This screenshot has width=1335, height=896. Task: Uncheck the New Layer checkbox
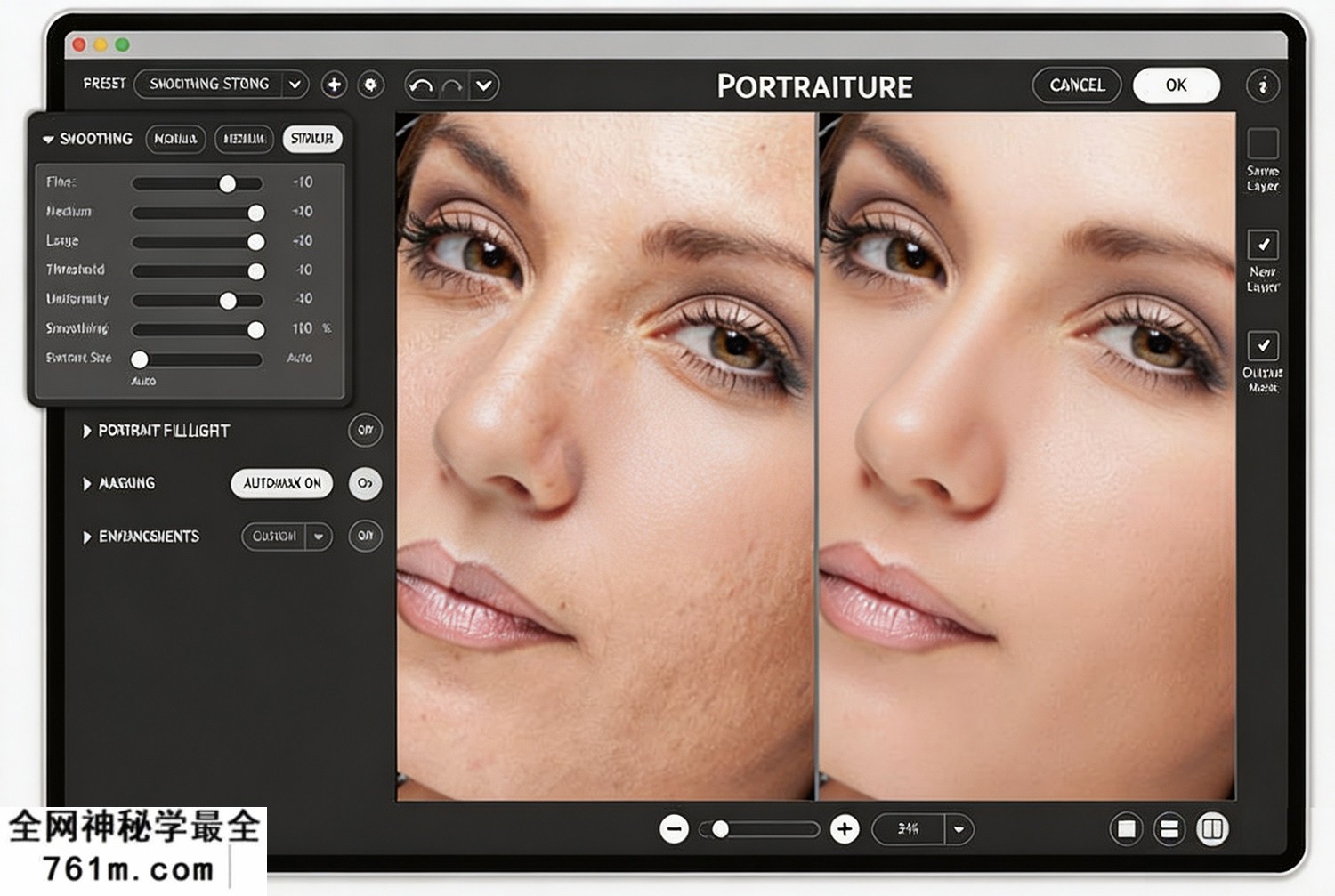[x=1263, y=244]
